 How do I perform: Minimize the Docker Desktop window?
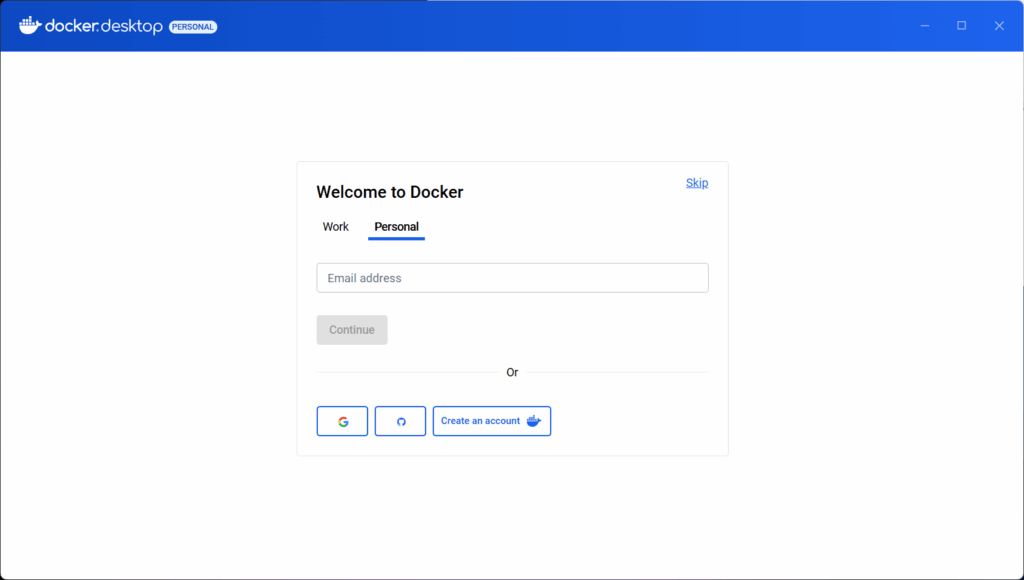click(925, 25)
